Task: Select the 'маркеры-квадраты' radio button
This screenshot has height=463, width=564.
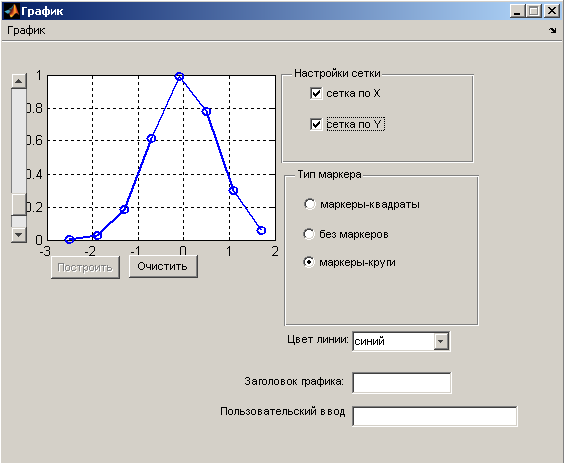Action: tap(309, 204)
